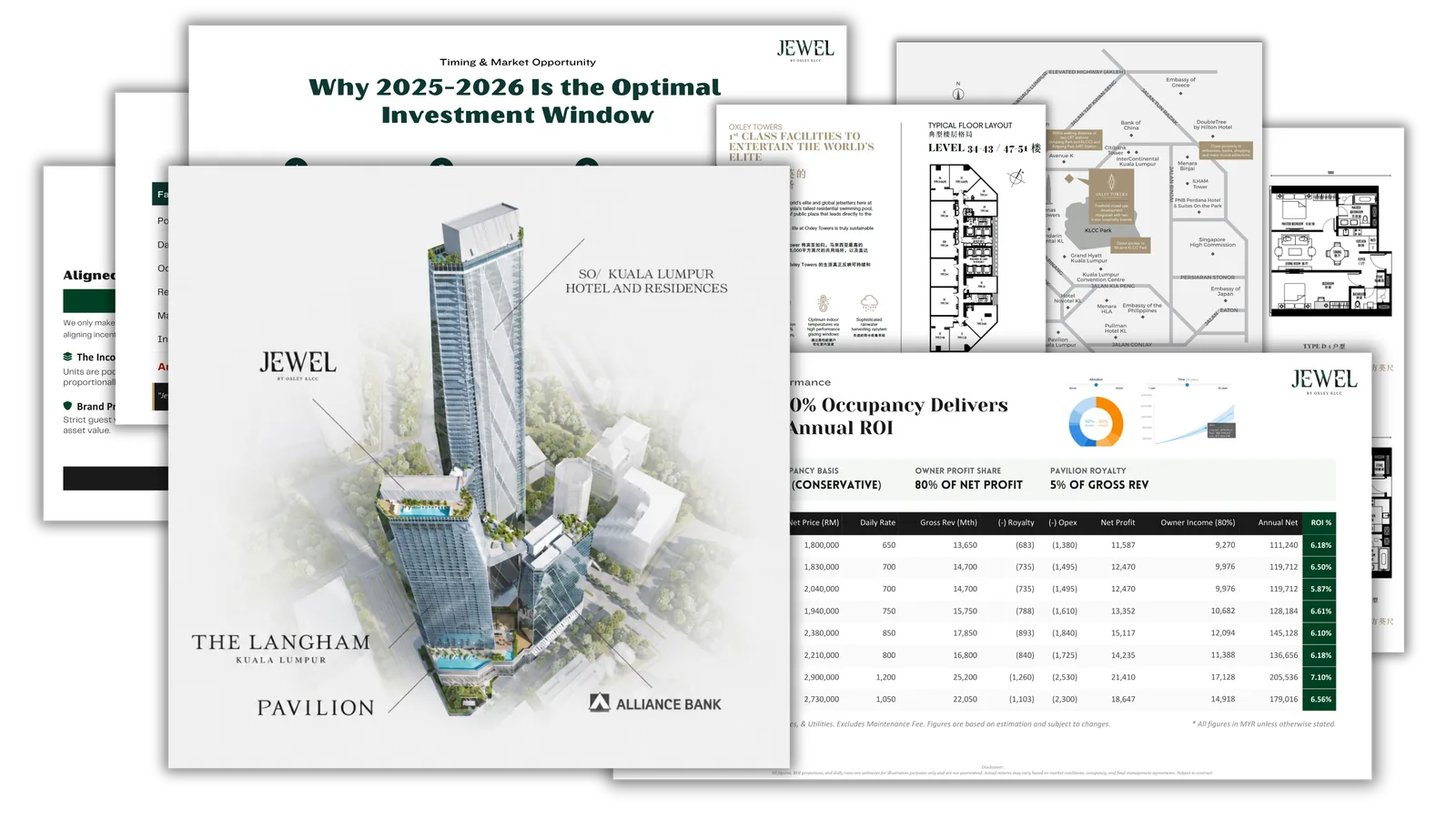The image size is (1456, 819).
Task: Click the '(-) Royalty' column header
Action: [1016, 522]
